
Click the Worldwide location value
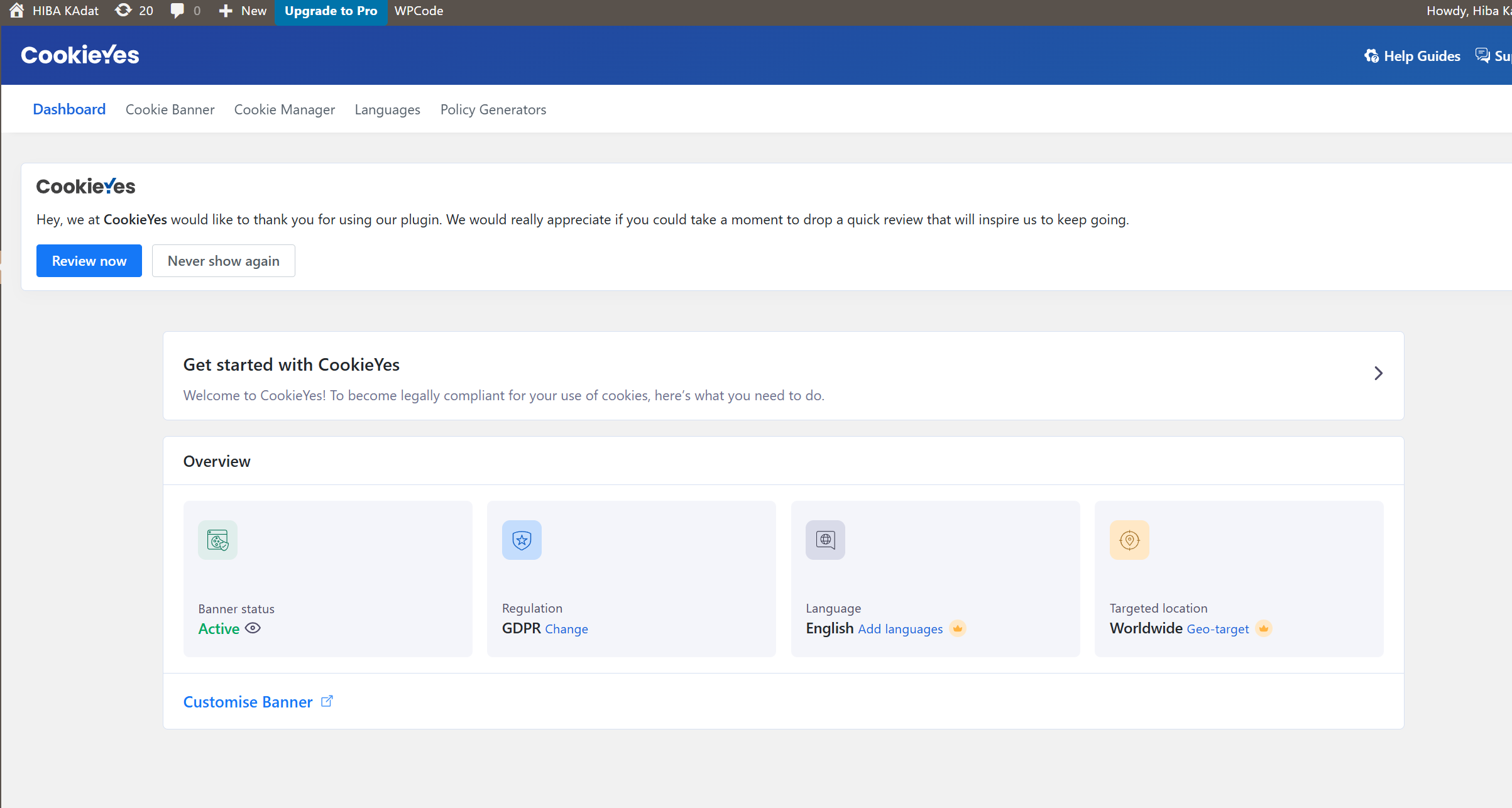point(1146,628)
